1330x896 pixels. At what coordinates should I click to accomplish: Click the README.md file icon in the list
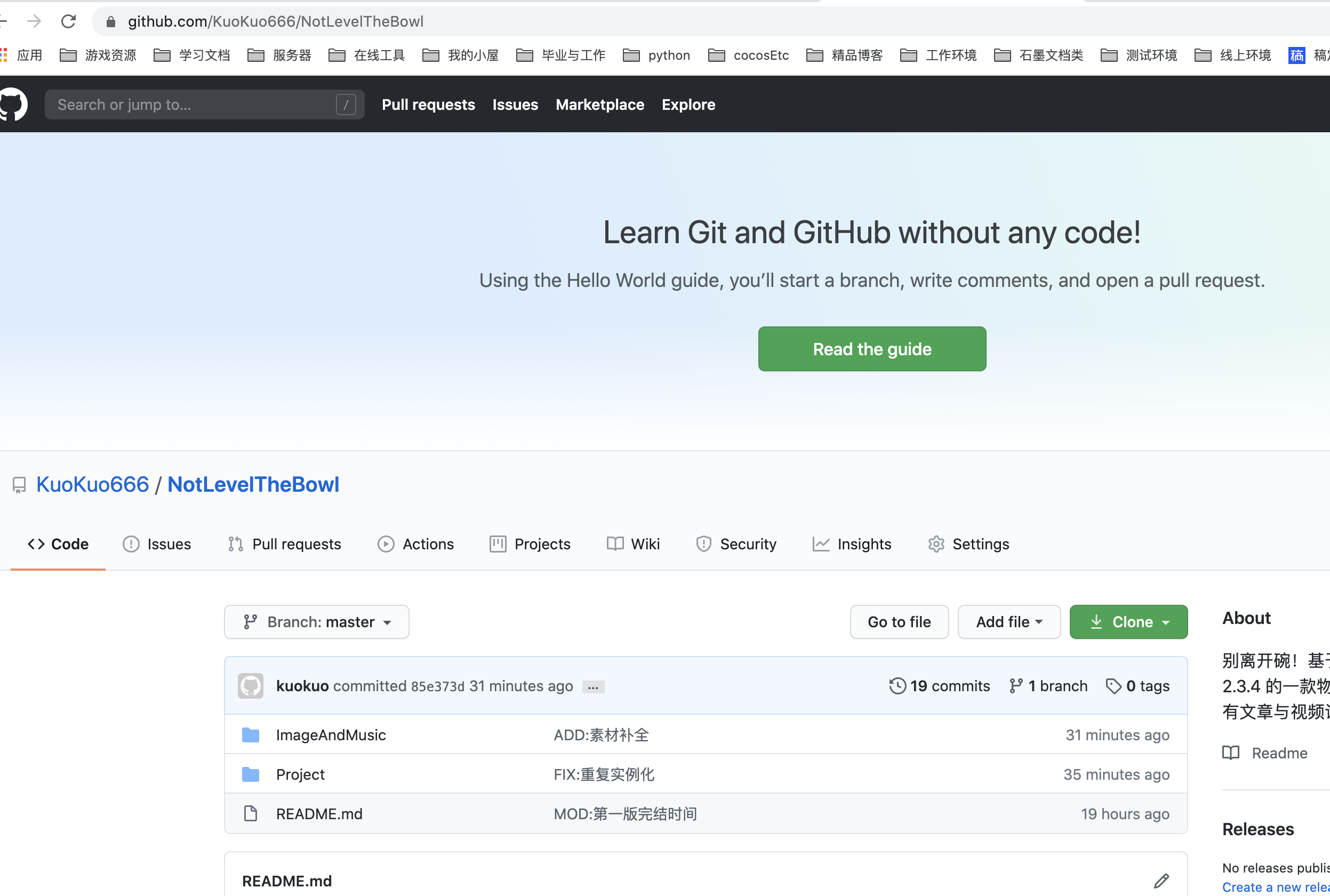click(x=251, y=814)
